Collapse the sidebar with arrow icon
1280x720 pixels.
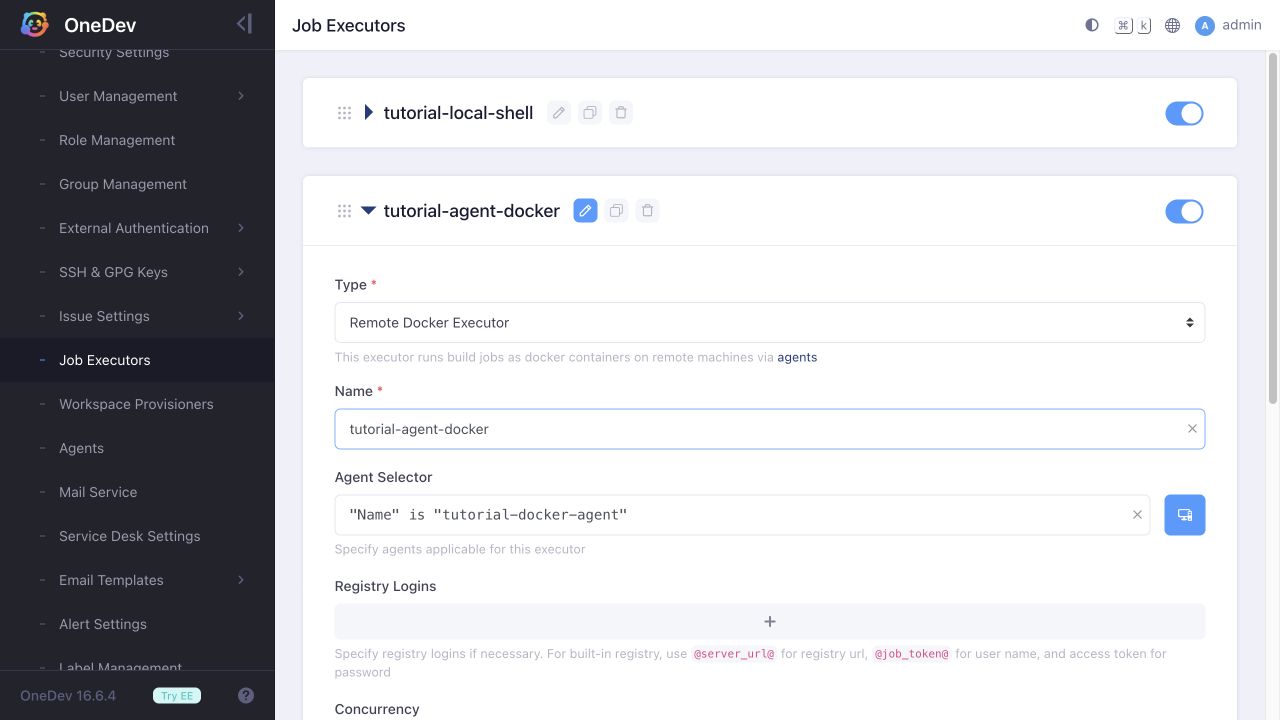click(244, 24)
